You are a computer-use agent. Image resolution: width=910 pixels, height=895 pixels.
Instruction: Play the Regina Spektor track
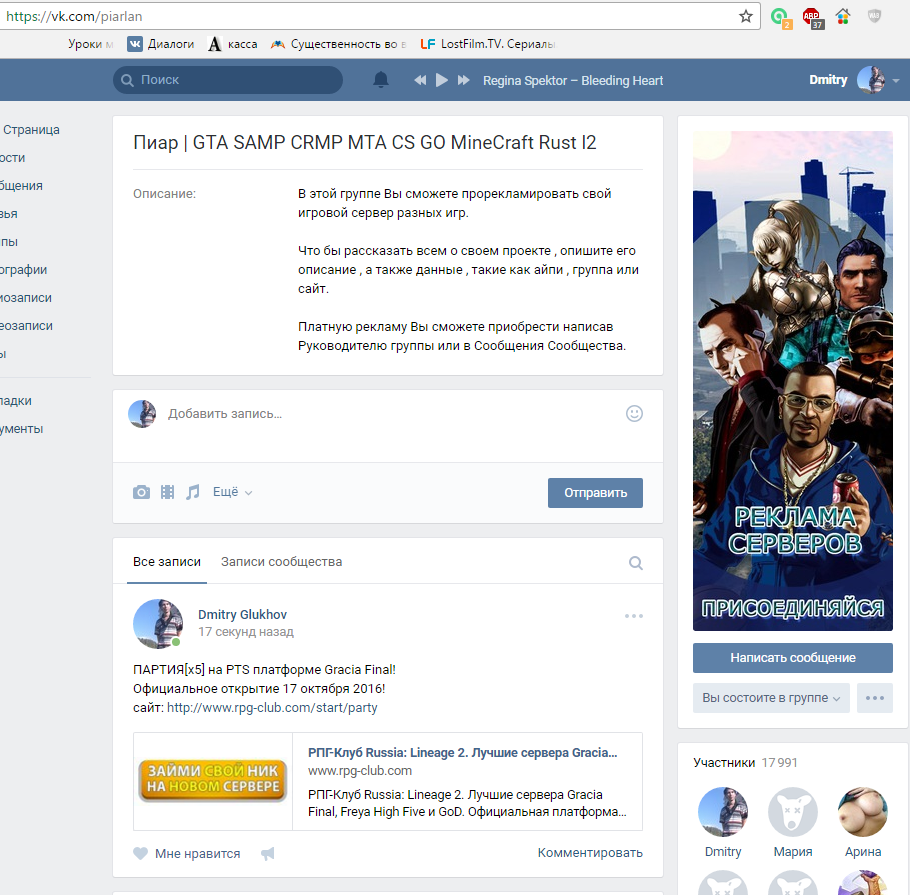[x=442, y=80]
